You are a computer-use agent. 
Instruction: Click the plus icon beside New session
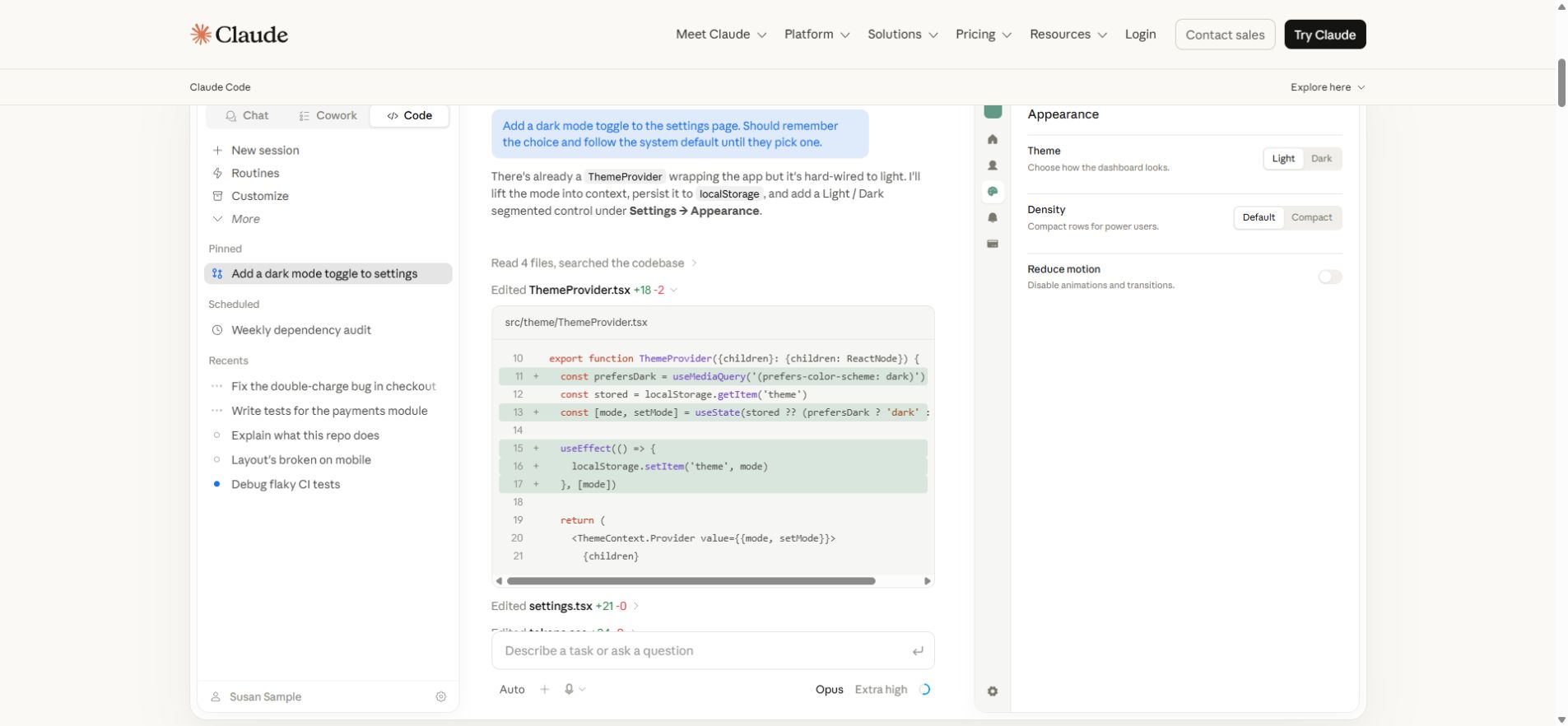(x=217, y=150)
